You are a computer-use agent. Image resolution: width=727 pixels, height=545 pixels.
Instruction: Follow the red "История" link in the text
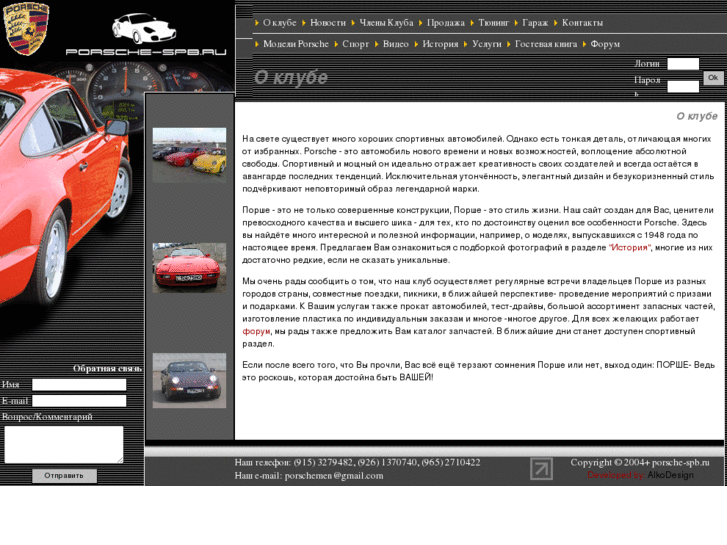click(630, 248)
